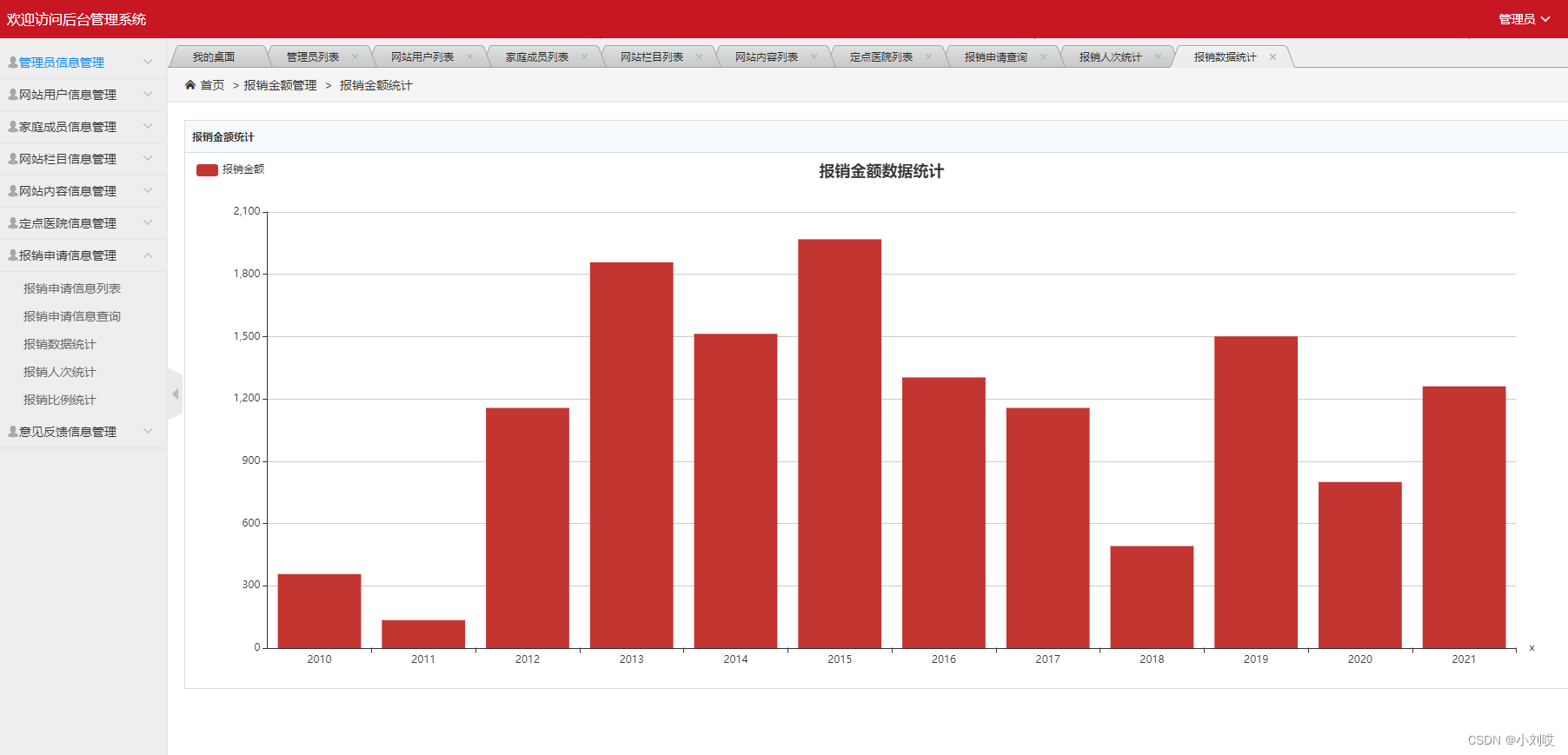
Task: Click user icon beside 家庭成员信息管理
Action: (13, 126)
